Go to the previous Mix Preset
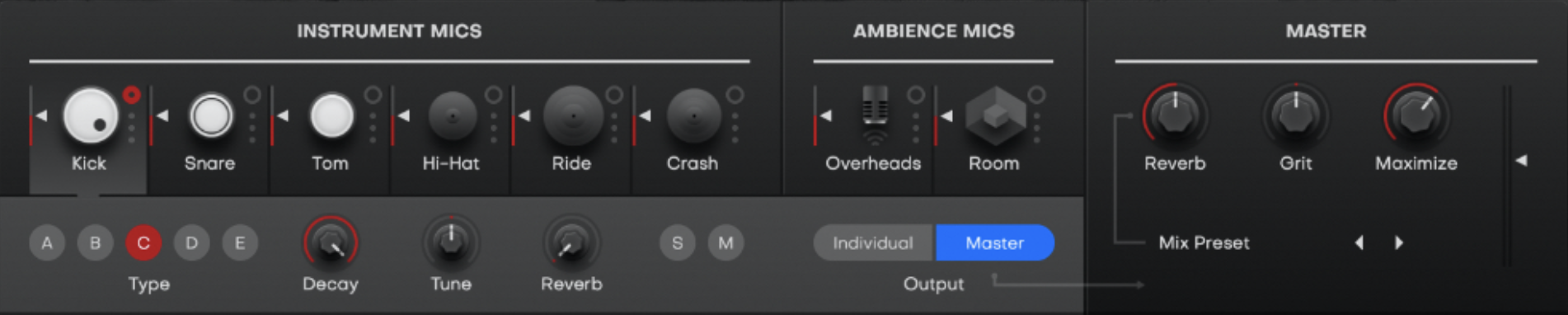This screenshot has width=1568, height=315. tap(1359, 242)
